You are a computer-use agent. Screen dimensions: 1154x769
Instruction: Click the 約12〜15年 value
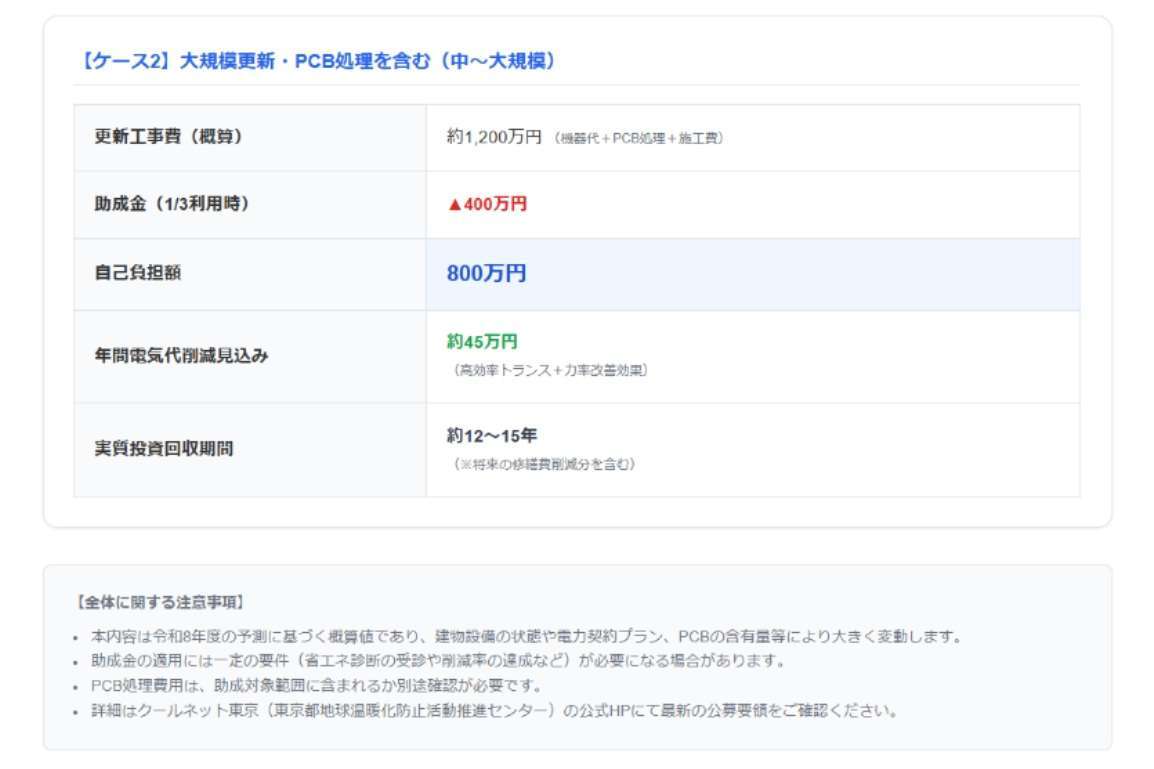tap(492, 436)
